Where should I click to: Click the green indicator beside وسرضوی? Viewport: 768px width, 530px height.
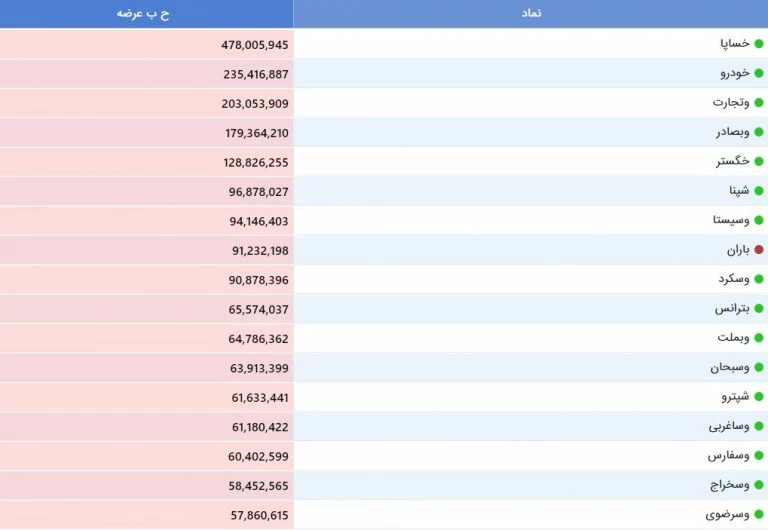(759, 515)
